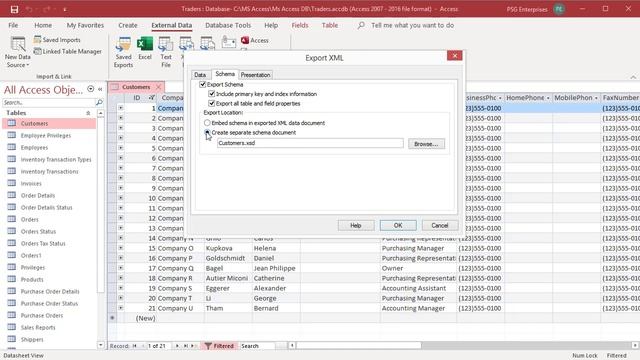The height and width of the screenshot is (360, 640).
Task: Expand subdatasheet for record 15 Company O
Action: click(x=120, y=248)
